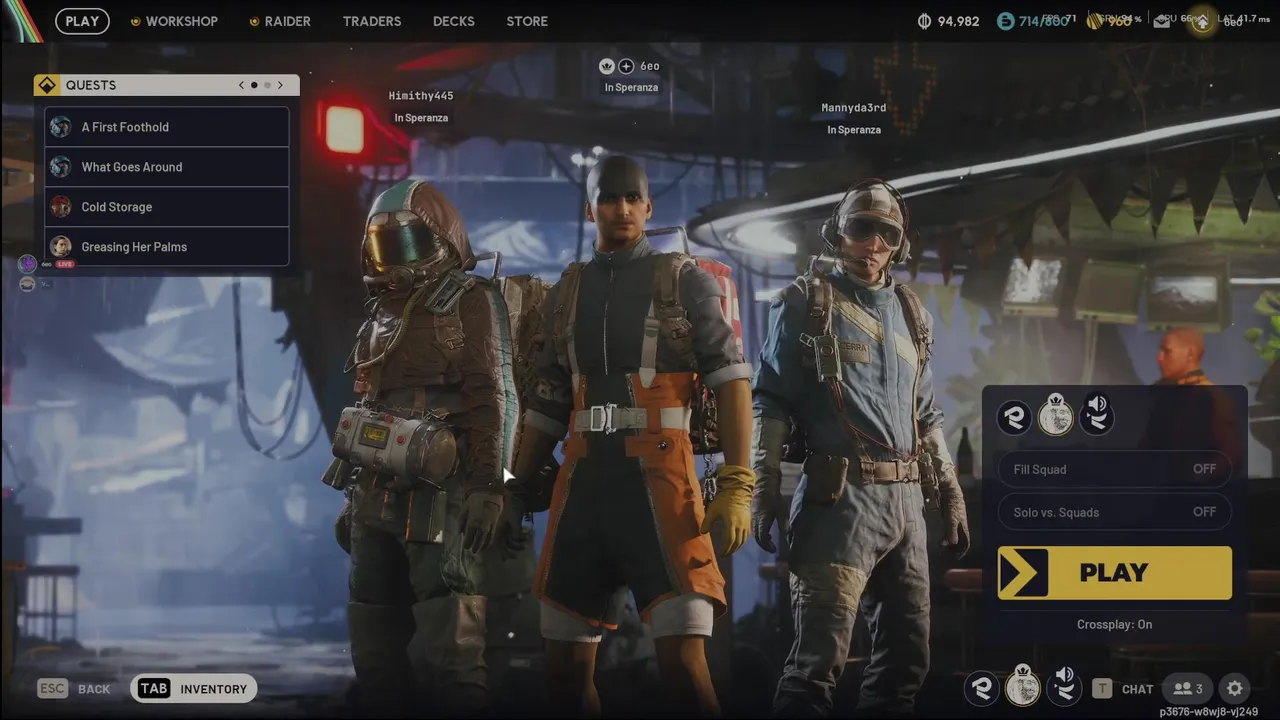Click In Speranza status under Himithy445
Viewport: 1280px width, 720px height.
[x=421, y=118]
